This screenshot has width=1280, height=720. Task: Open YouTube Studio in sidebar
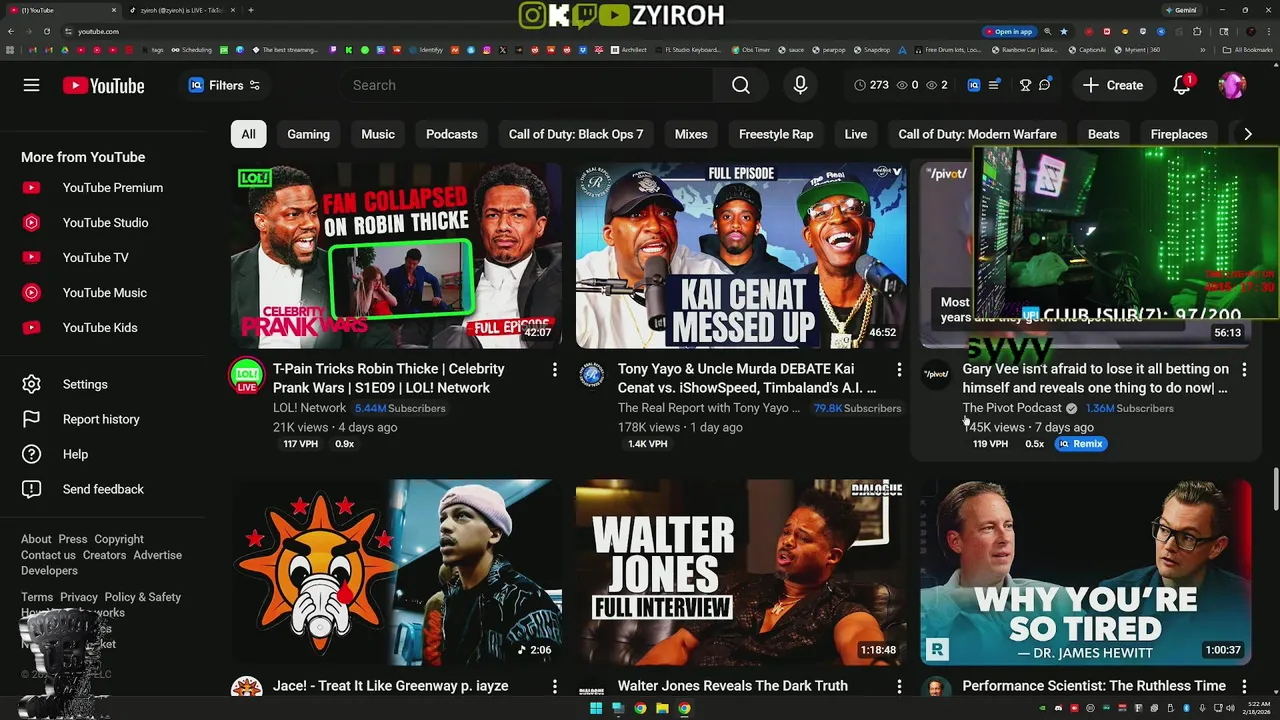pos(104,223)
